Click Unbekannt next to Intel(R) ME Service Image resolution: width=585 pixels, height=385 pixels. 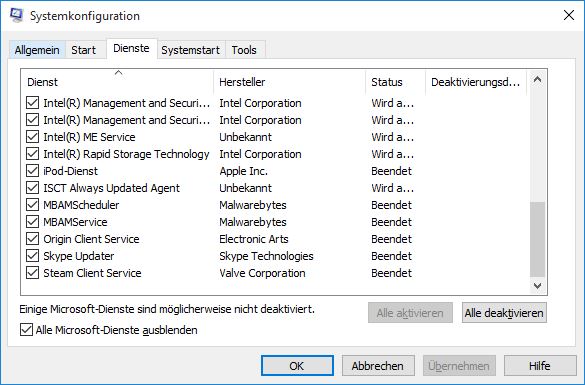pyautogui.click(x=245, y=137)
